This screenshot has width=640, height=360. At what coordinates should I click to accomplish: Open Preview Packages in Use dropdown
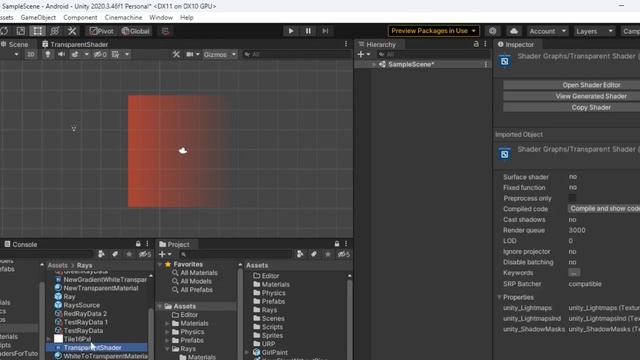click(433, 31)
